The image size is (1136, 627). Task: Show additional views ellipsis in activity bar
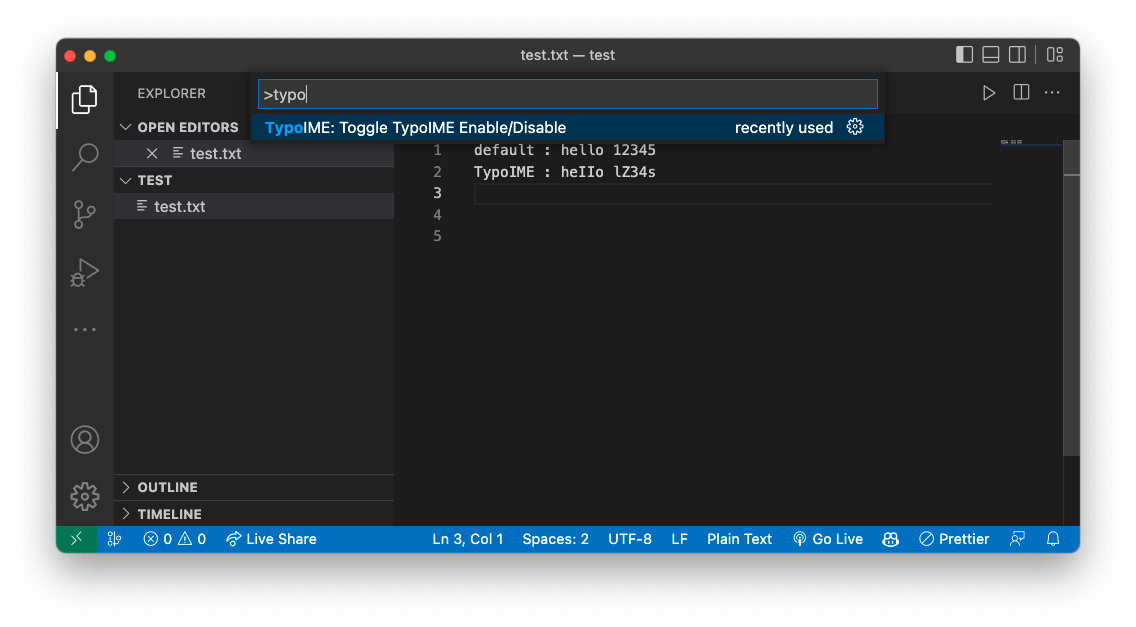85,330
